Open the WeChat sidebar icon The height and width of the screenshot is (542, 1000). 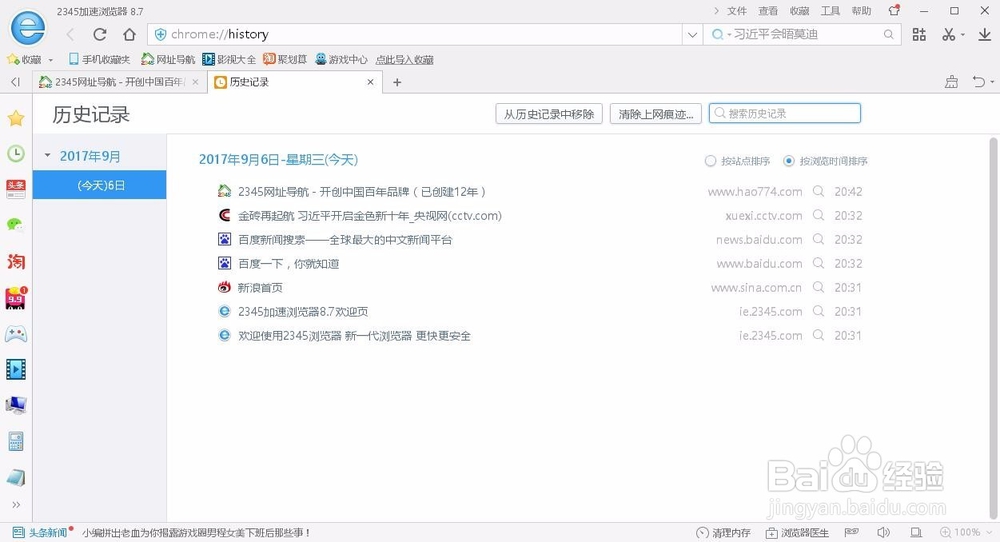pyautogui.click(x=16, y=225)
